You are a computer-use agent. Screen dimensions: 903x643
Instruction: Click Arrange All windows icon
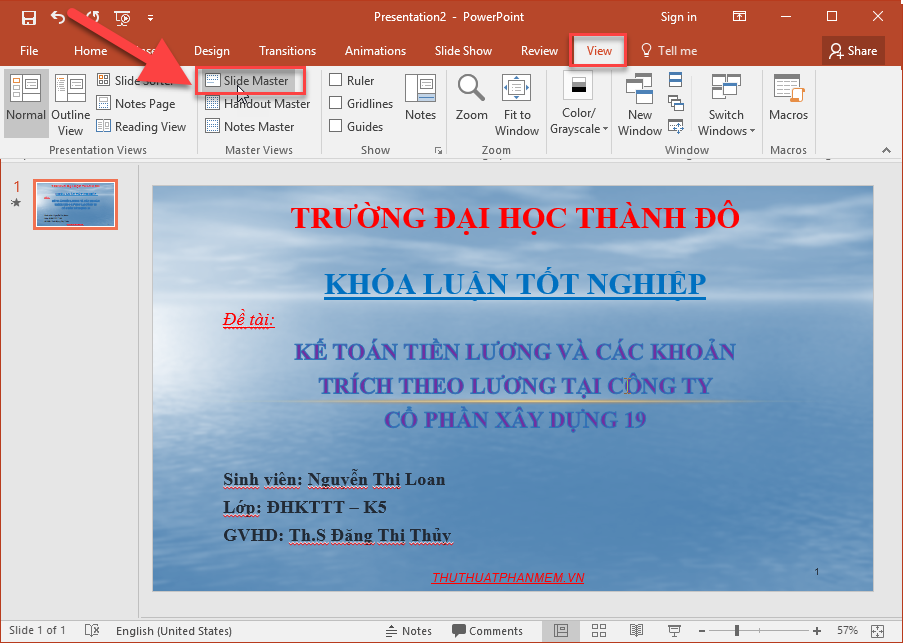(x=676, y=79)
